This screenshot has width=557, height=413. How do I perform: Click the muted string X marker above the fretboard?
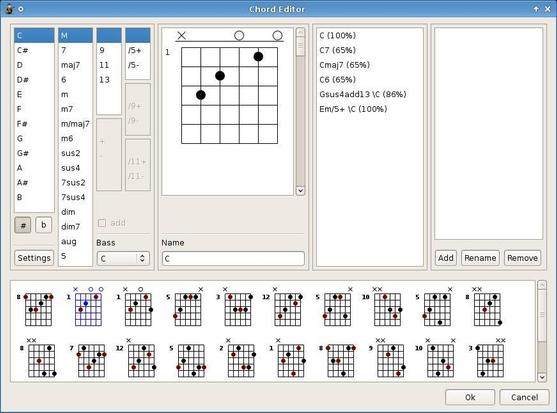(182, 36)
